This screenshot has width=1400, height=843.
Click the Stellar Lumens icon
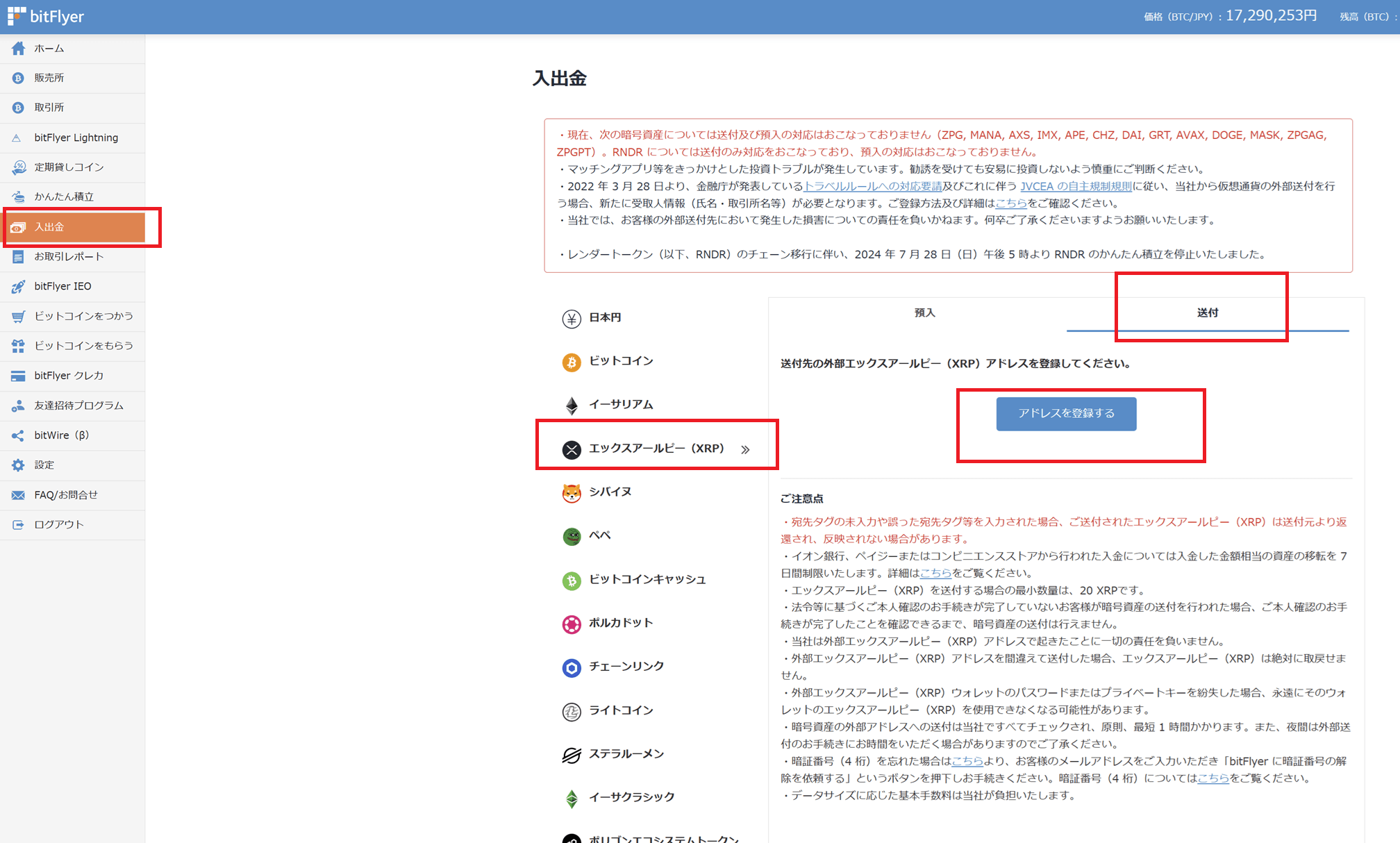(x=572, y=755)
